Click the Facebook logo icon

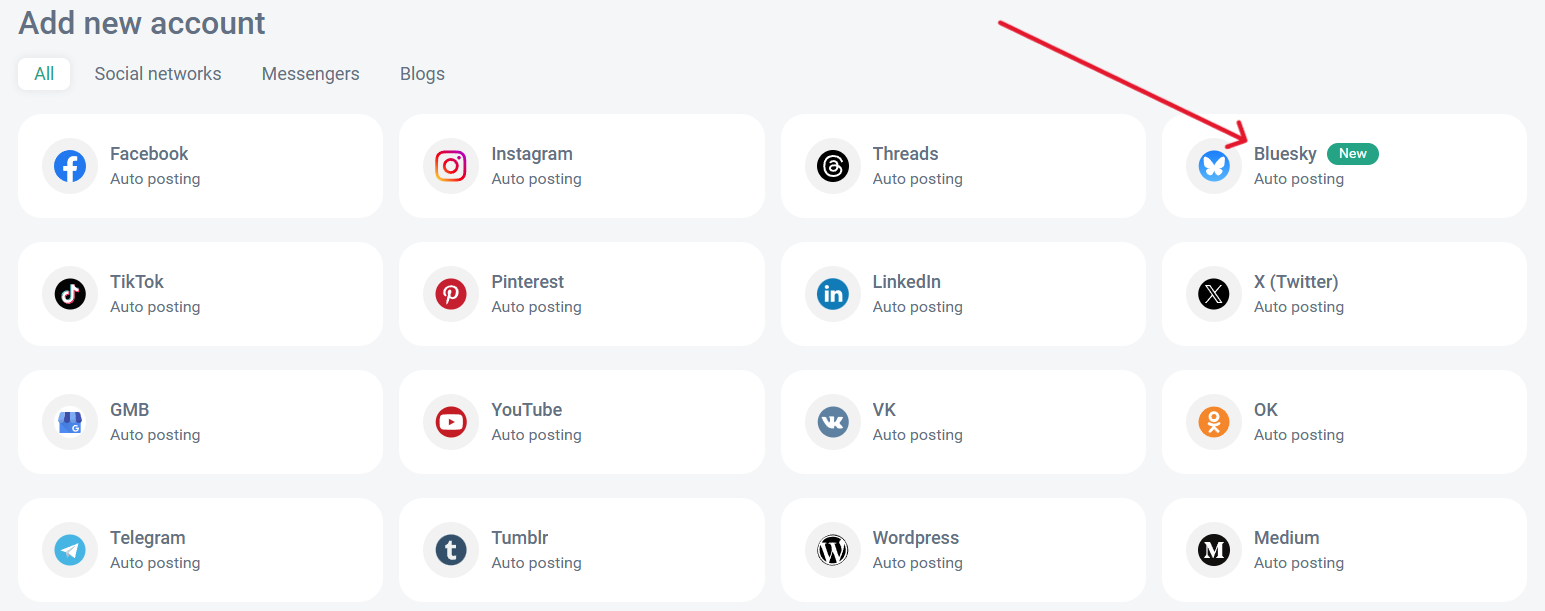(x=70, y=166)
